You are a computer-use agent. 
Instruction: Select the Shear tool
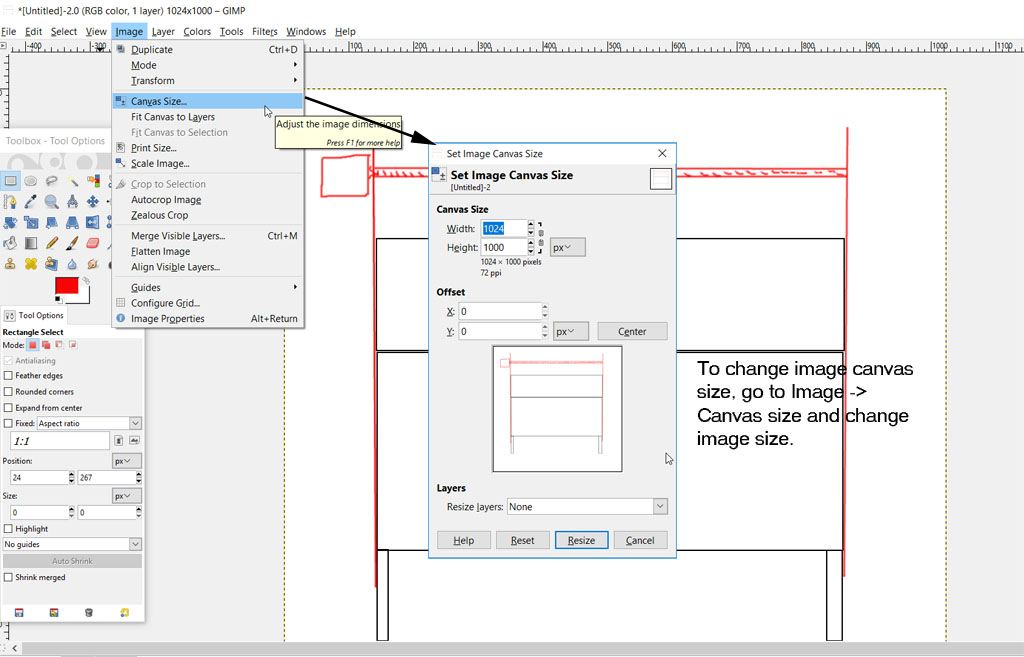coord(52,223)
